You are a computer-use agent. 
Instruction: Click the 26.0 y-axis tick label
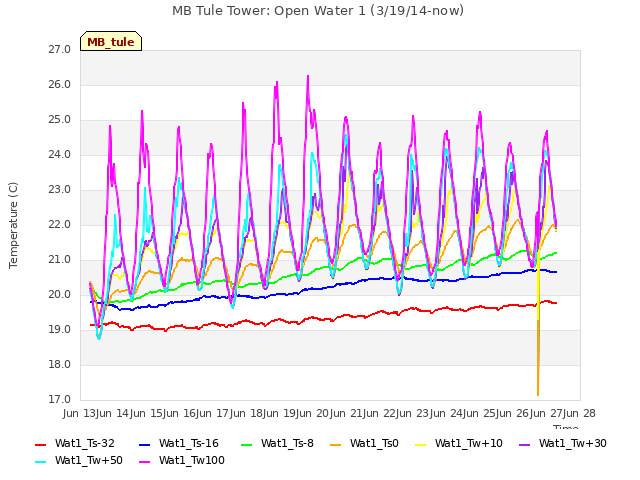coord(60,85)
